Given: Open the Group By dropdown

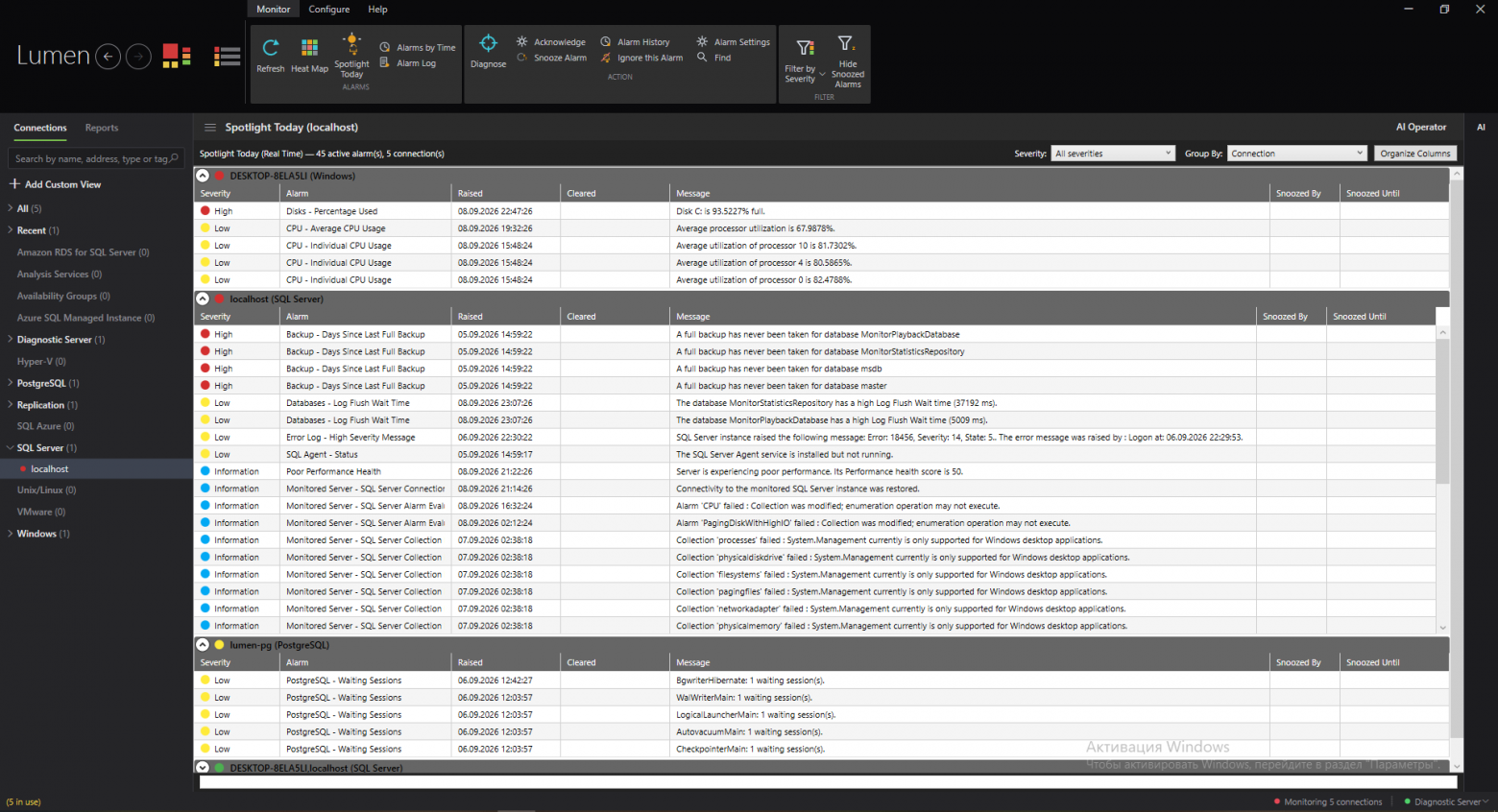Looking at the screenshot, I should pyautogui.click(x=1296, y=154).
